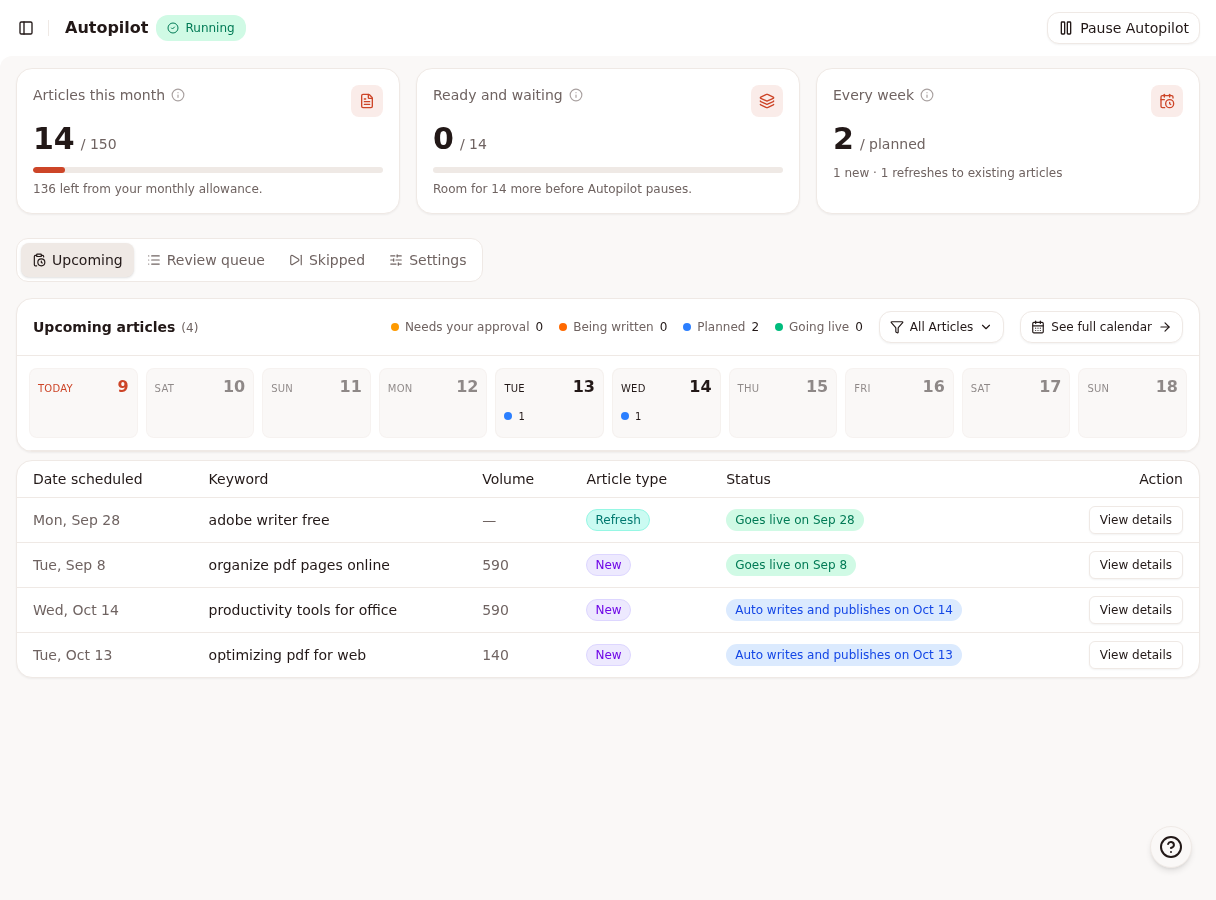Click the monthly allowance progress bar
1216x900 pixels.
(208, 170)
